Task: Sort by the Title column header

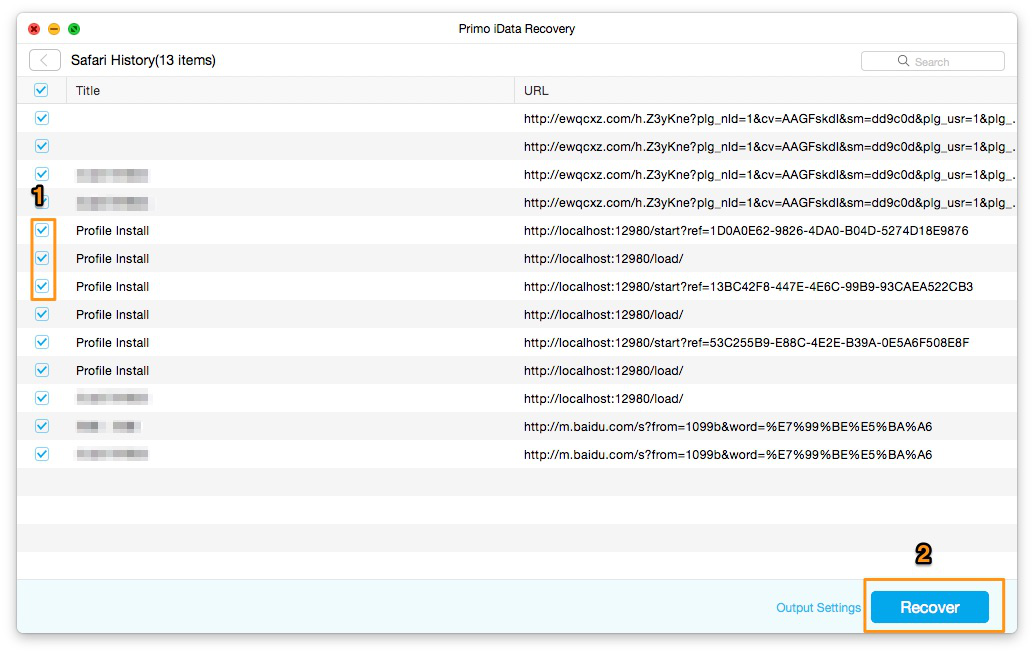Action: (x=290, y=90)
